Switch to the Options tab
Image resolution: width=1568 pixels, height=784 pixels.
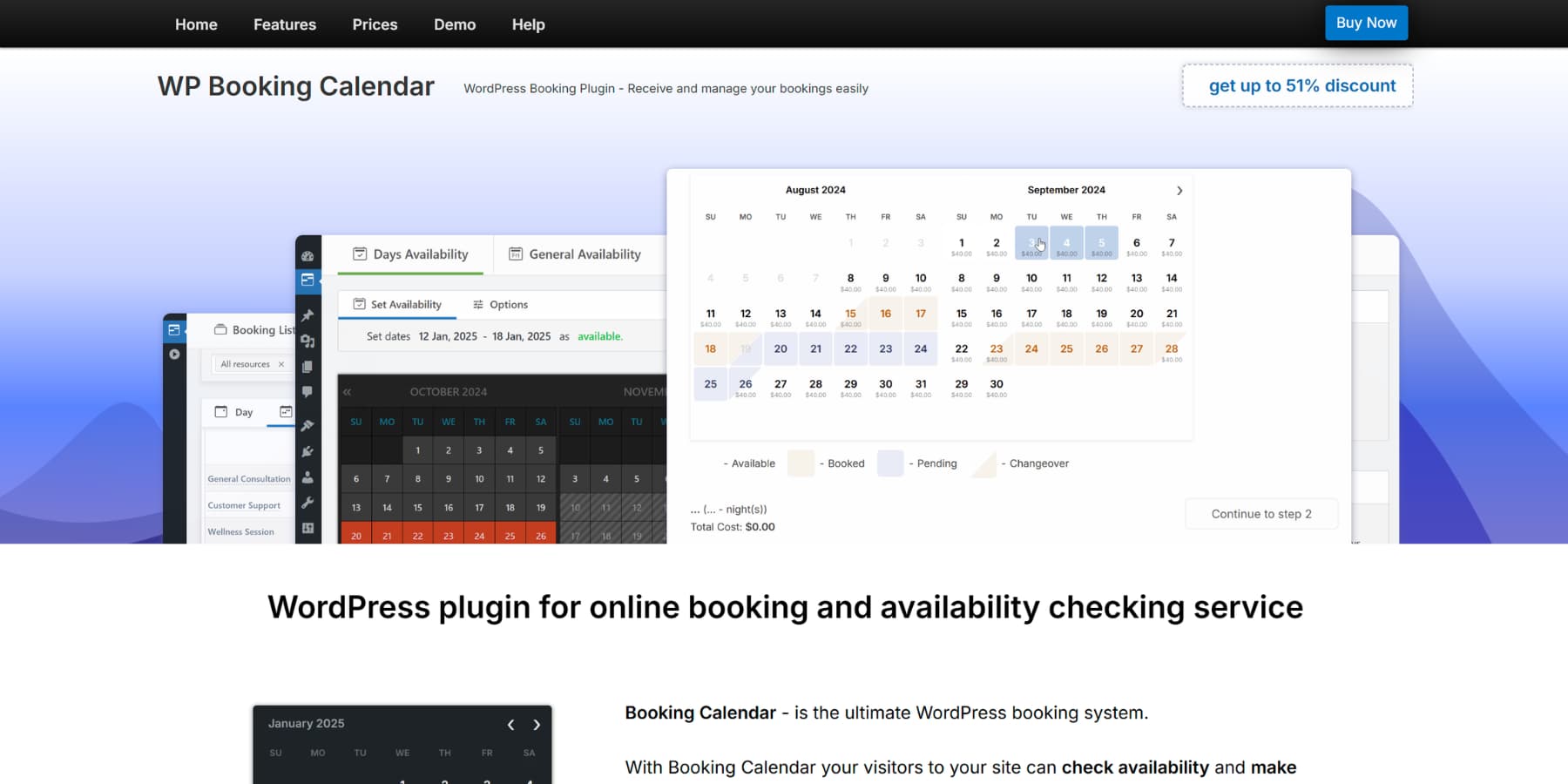502,304
